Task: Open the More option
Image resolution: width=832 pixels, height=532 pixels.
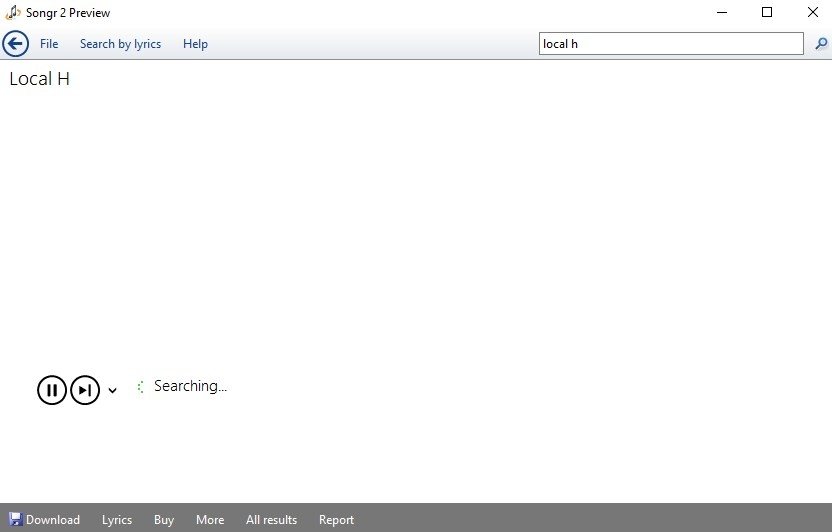Action: click(x=210, y=520)
